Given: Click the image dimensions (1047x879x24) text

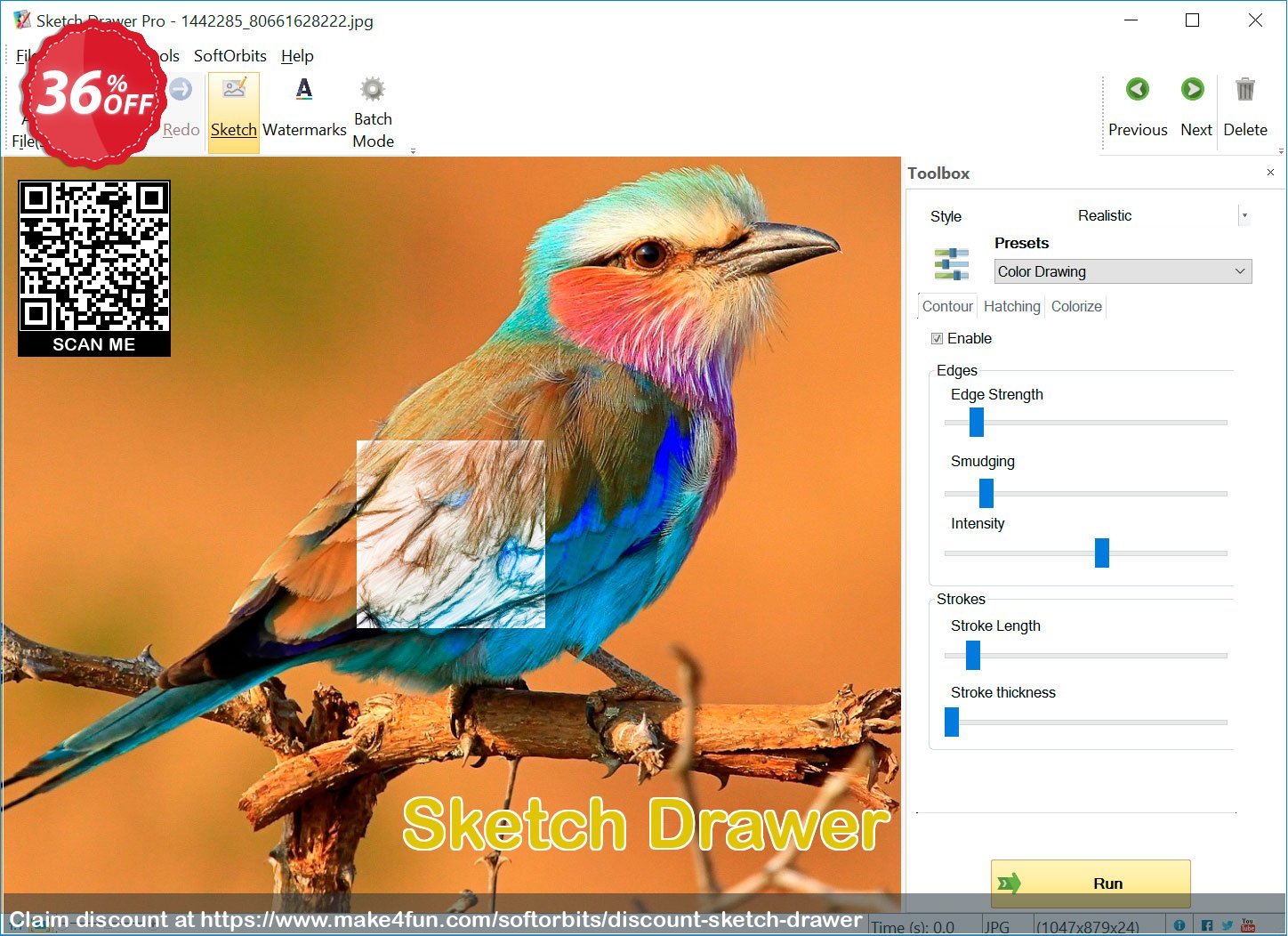Looking at the screenshot, I should (1087, 926).
